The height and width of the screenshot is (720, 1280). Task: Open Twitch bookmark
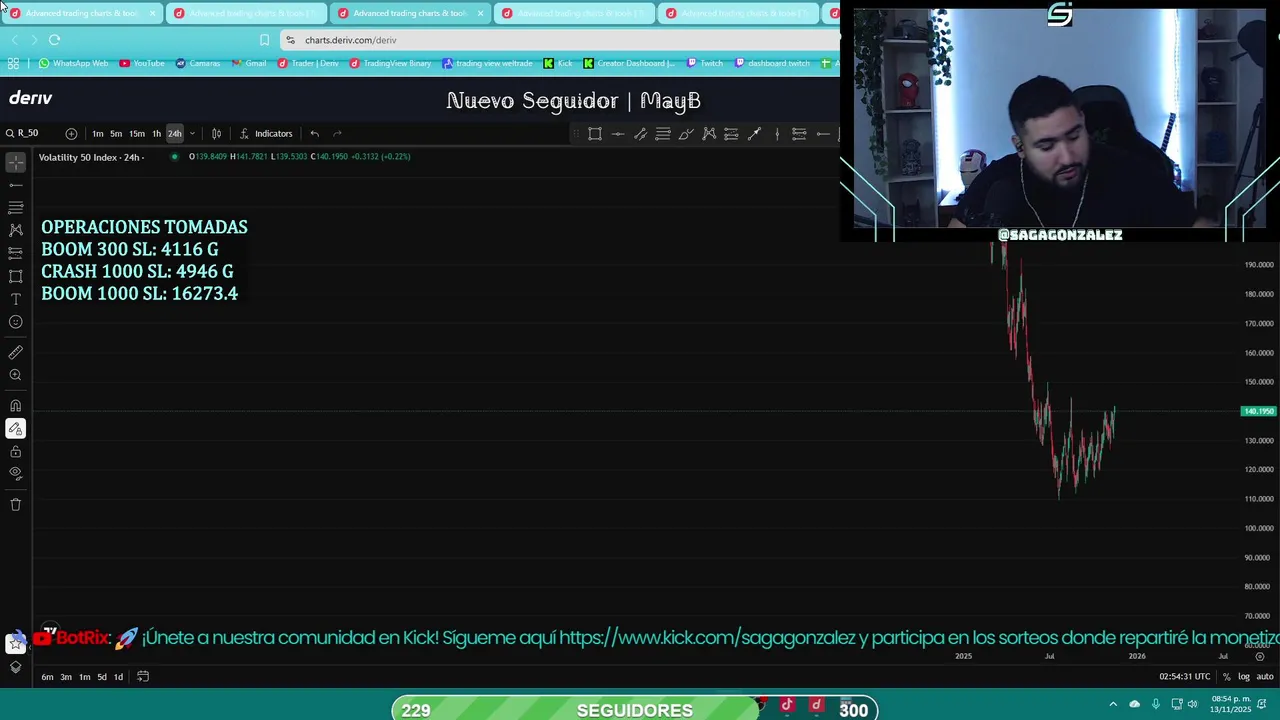(x=705, y=63)
